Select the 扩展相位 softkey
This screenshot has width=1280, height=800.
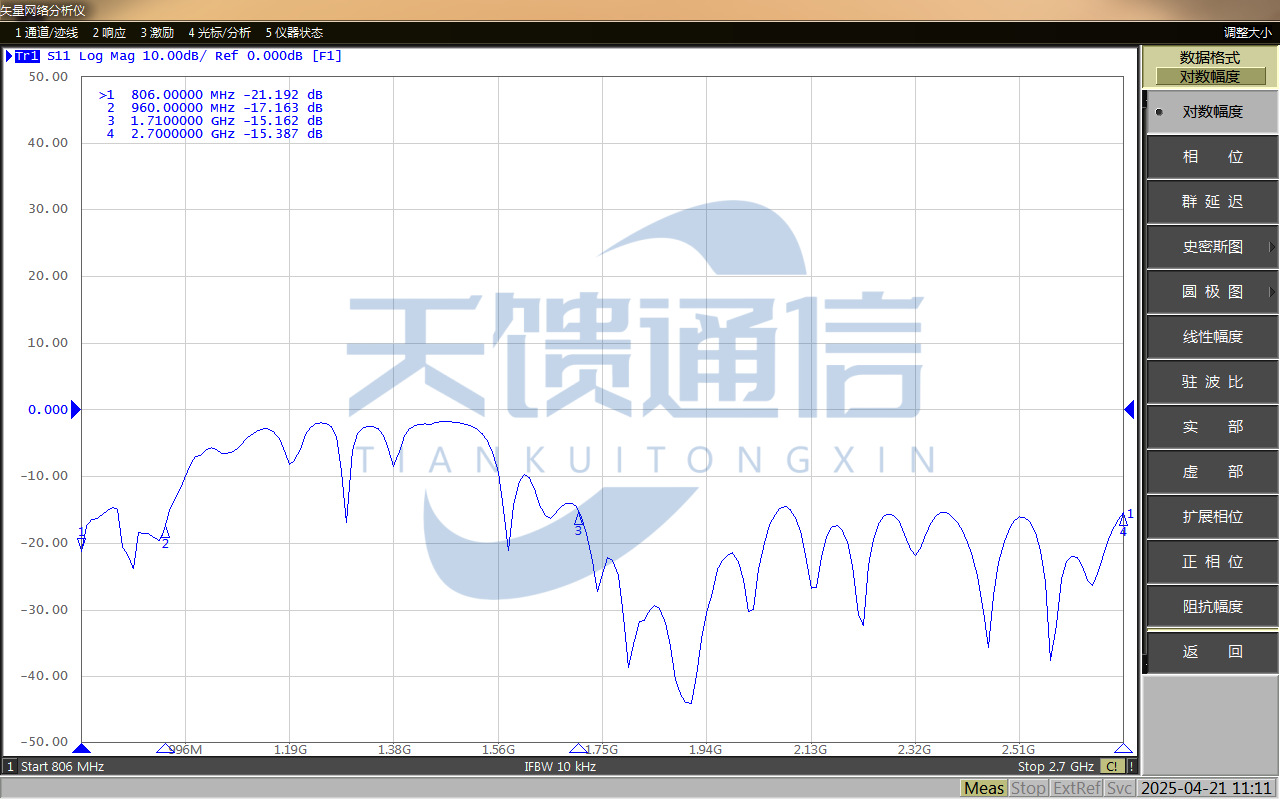click(1211, 517)
